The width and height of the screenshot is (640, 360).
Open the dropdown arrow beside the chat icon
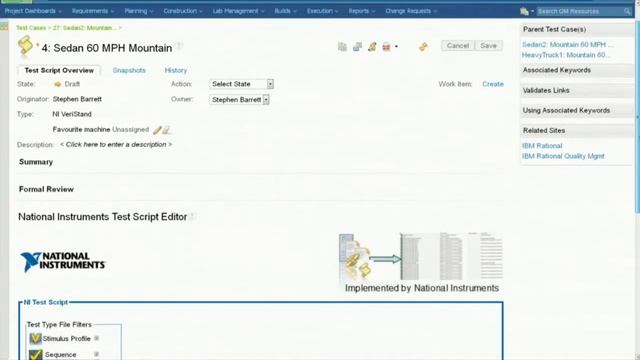coord(532,11)
